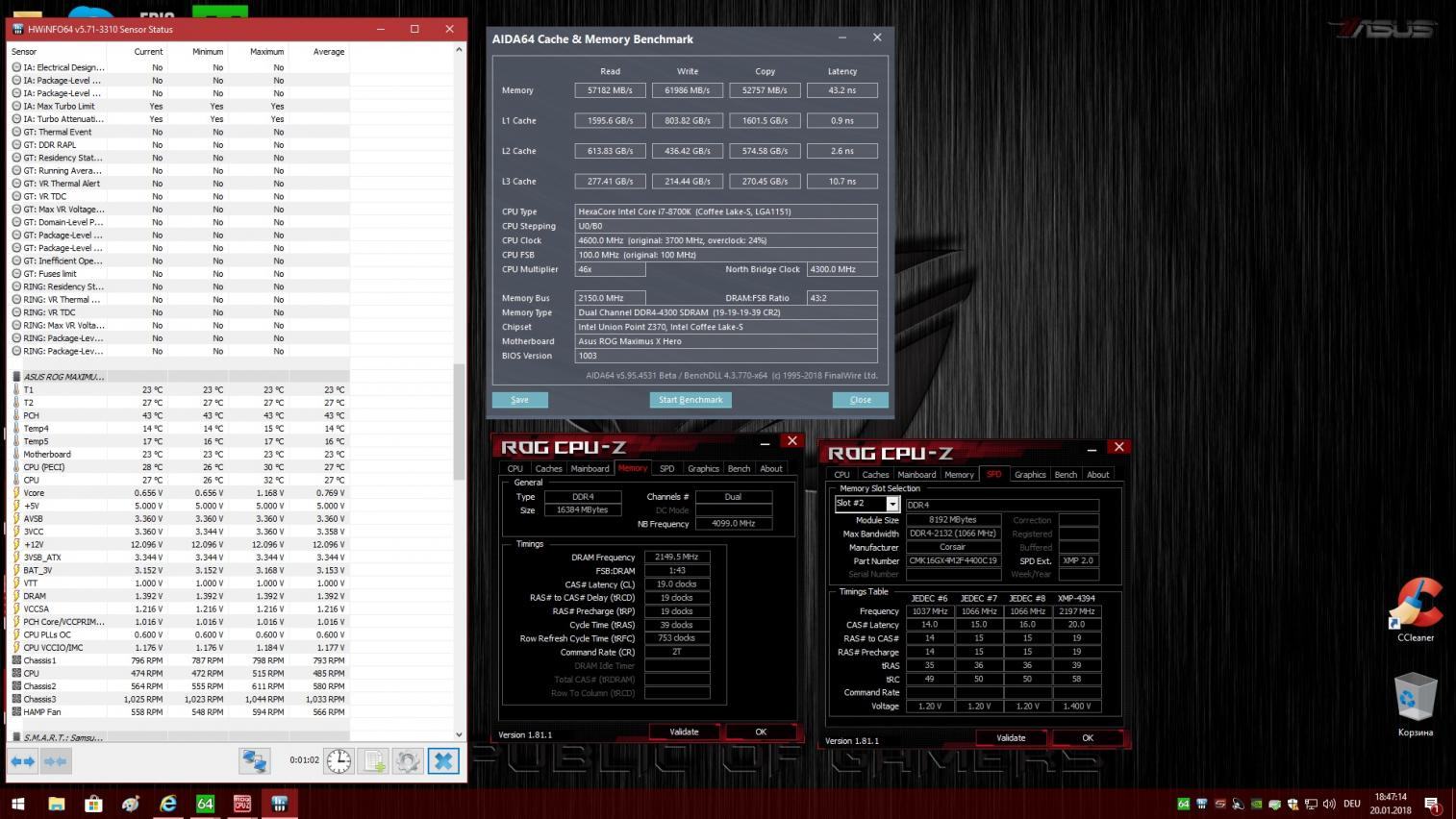Switch to ROG CPU-Z taskbar button

coord(242,803)
